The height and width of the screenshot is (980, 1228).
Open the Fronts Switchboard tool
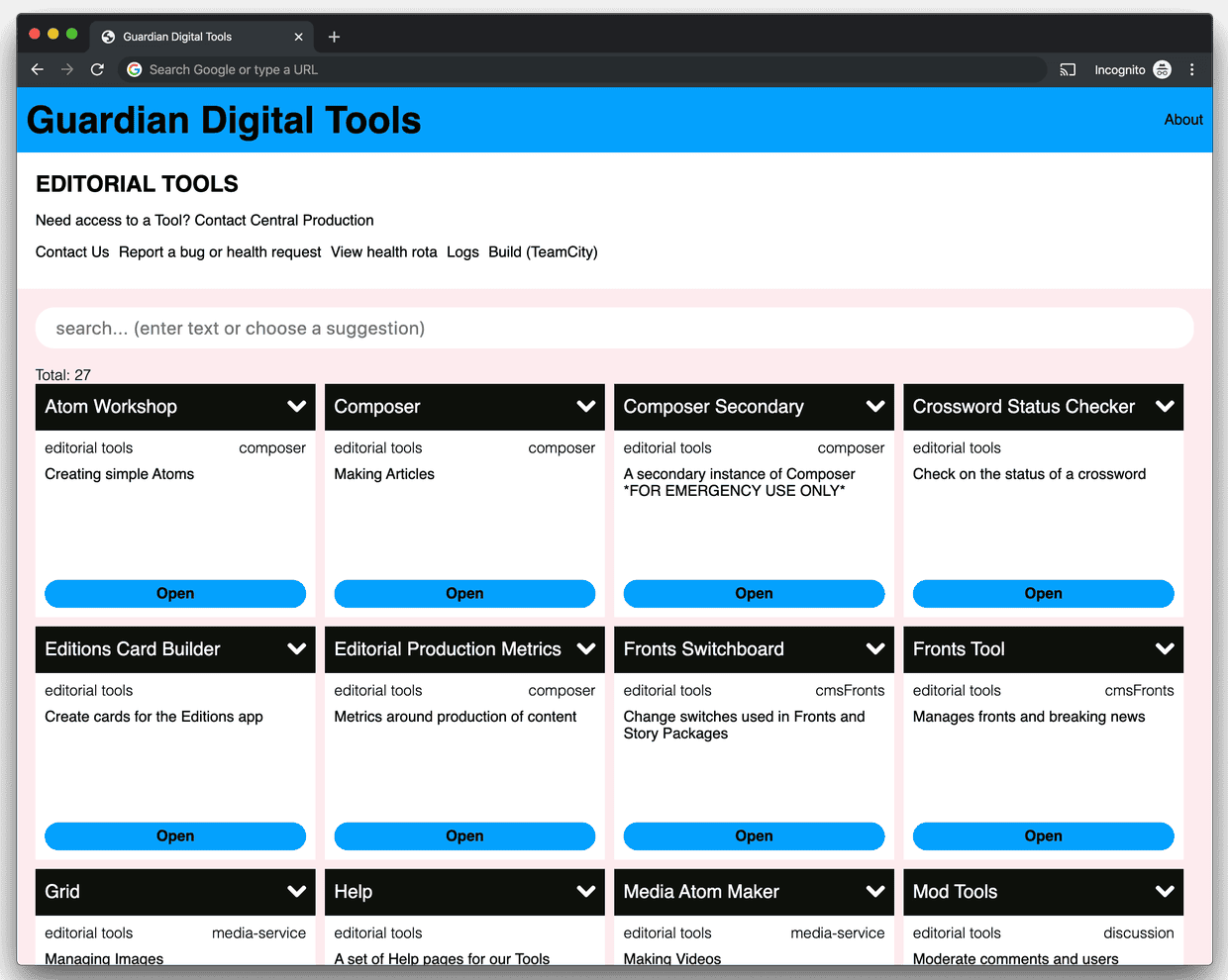[754, 836]
